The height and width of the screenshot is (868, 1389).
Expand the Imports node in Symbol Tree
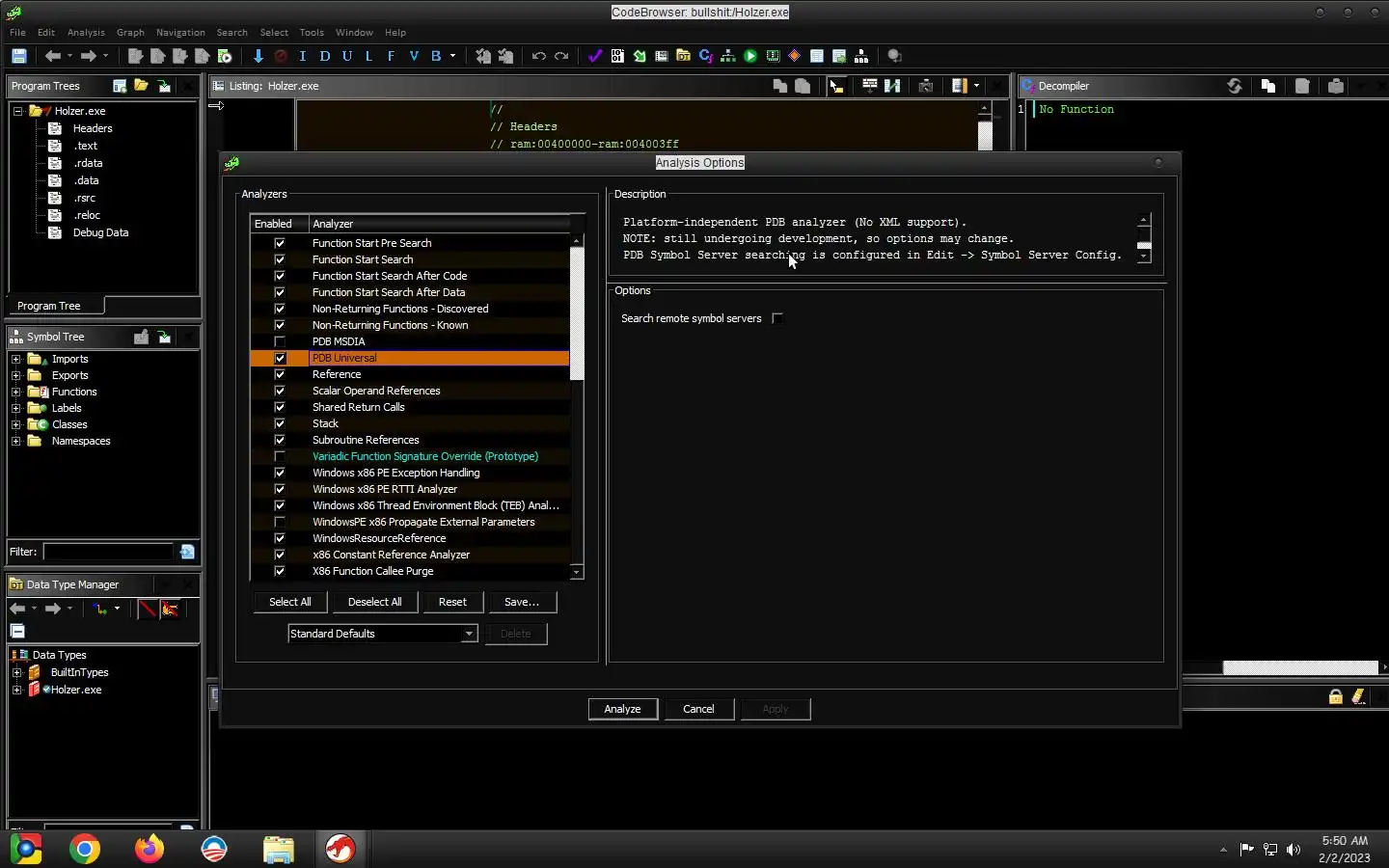point(16,359)
